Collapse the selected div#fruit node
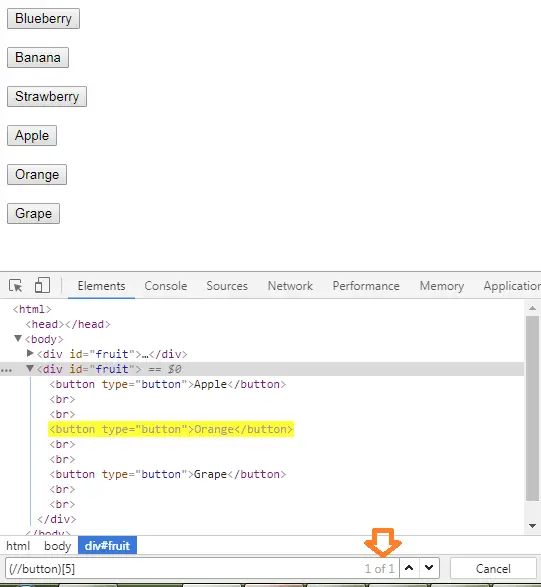541x587 pixels. [x=30, y=368]
